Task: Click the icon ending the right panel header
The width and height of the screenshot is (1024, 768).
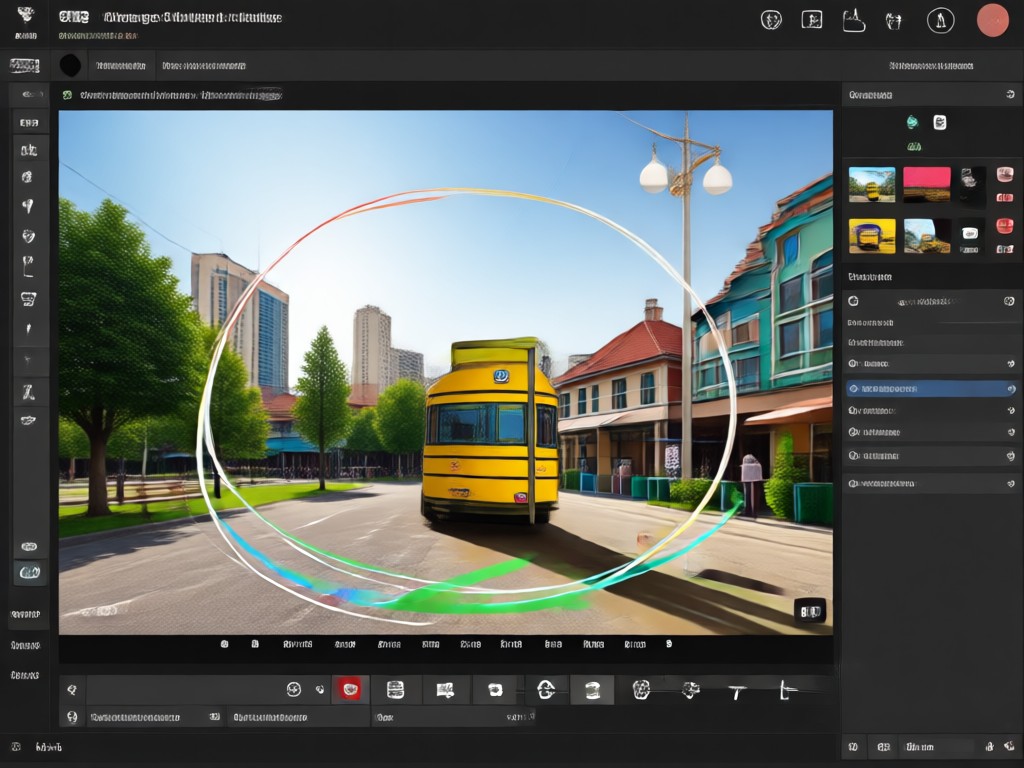Action: pos(1010,95)
